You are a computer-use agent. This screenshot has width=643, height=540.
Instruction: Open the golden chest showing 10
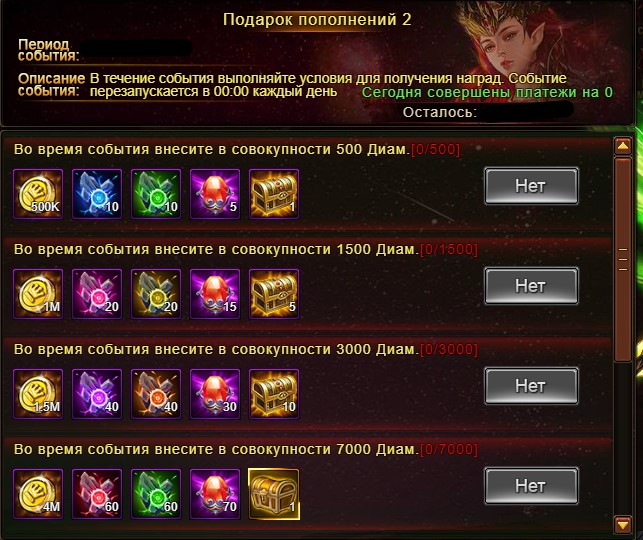(x=274, y=394)
